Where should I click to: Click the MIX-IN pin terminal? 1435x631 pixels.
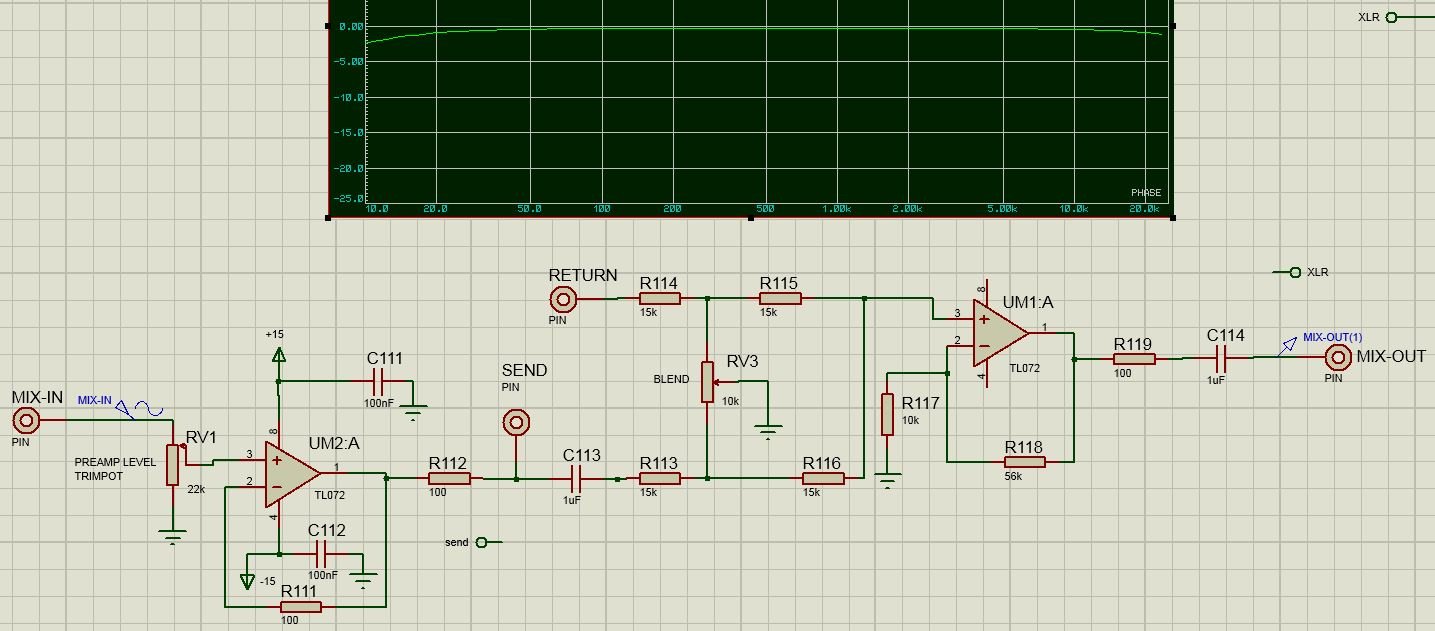coord(25,420)
